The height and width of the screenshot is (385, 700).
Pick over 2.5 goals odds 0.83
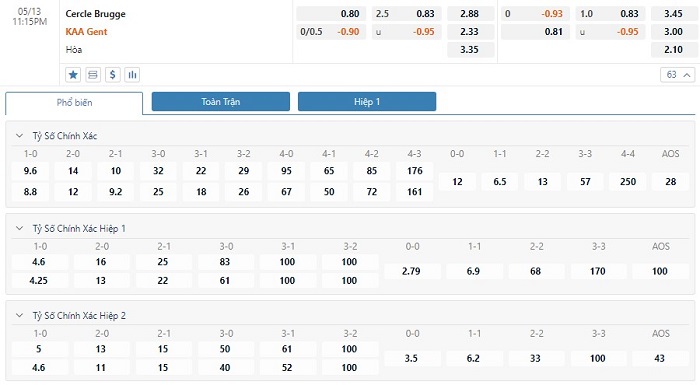406,14
